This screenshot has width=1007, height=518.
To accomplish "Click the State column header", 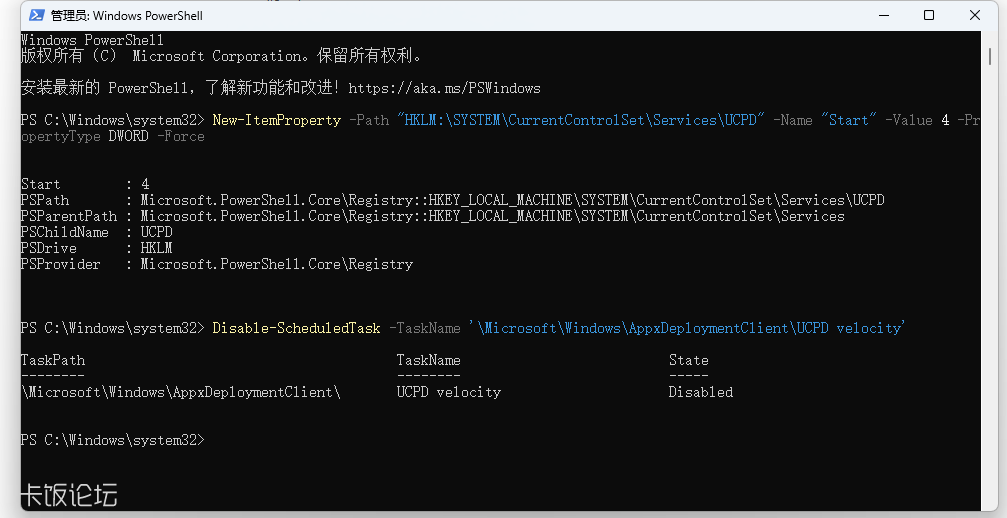I will (x=688, y=360).
